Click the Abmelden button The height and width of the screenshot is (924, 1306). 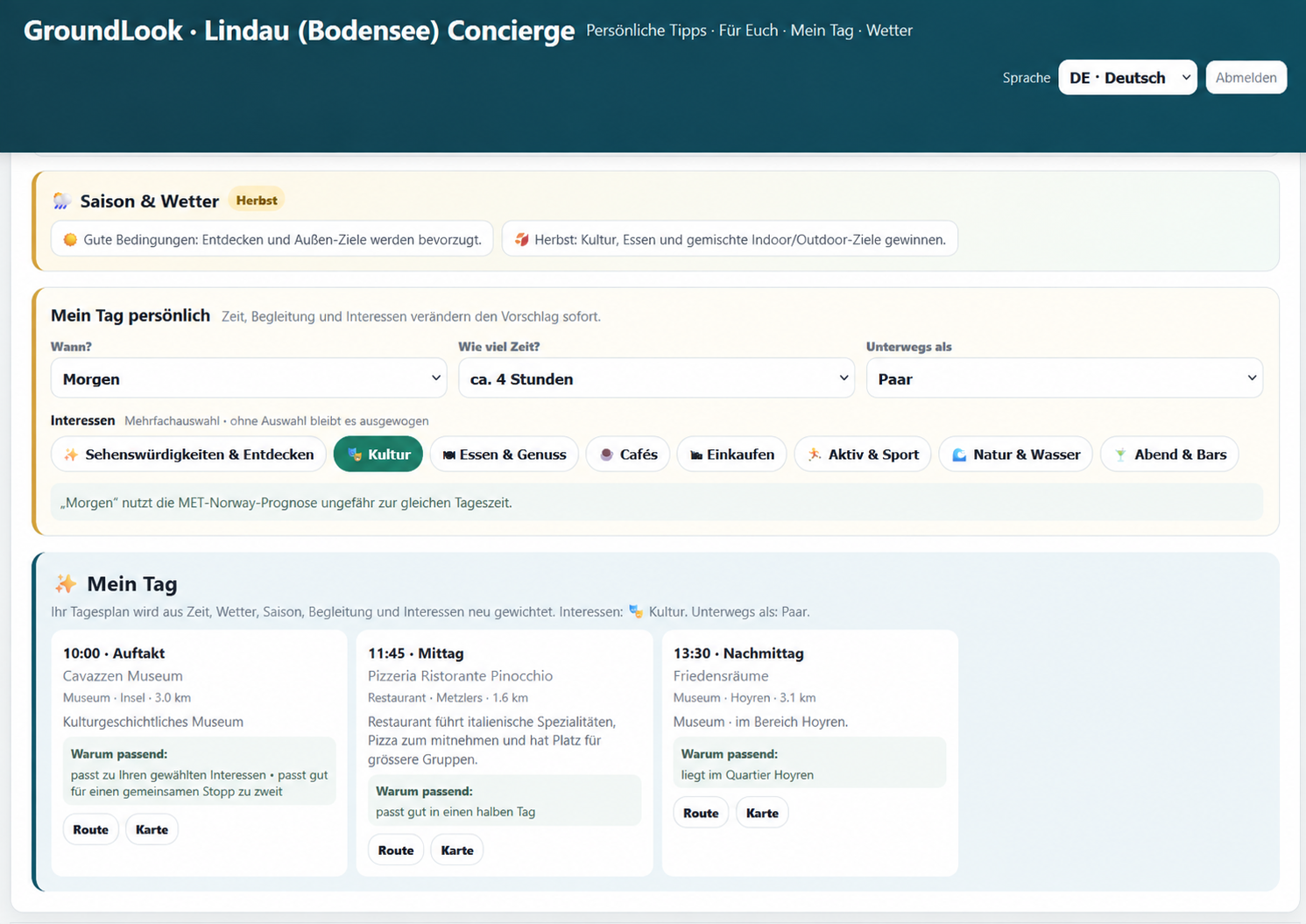[x=1246, y=77]
